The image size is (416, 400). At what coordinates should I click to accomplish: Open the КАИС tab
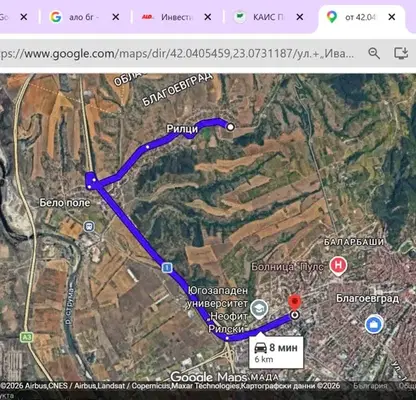(x=263, y=17)
